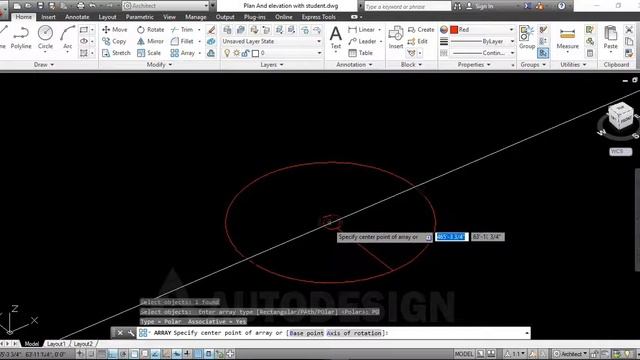Expand the Draw panel
This screenshot has height=360, width=640.
(x=43, y=64)
